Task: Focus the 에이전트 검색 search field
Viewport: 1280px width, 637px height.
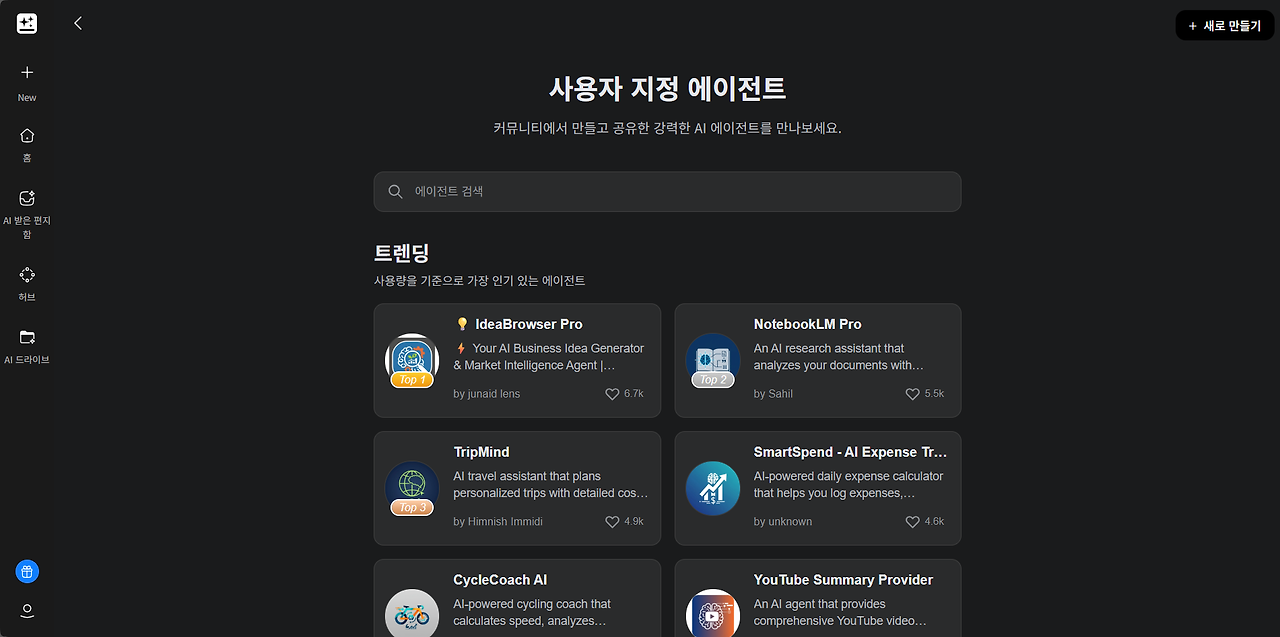Action: [667, 191]
